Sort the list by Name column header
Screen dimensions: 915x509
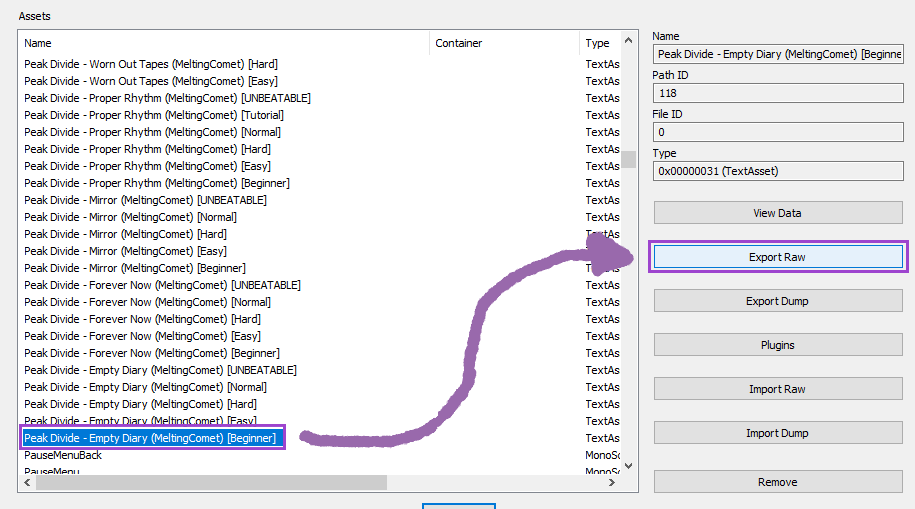coord(224,43)
